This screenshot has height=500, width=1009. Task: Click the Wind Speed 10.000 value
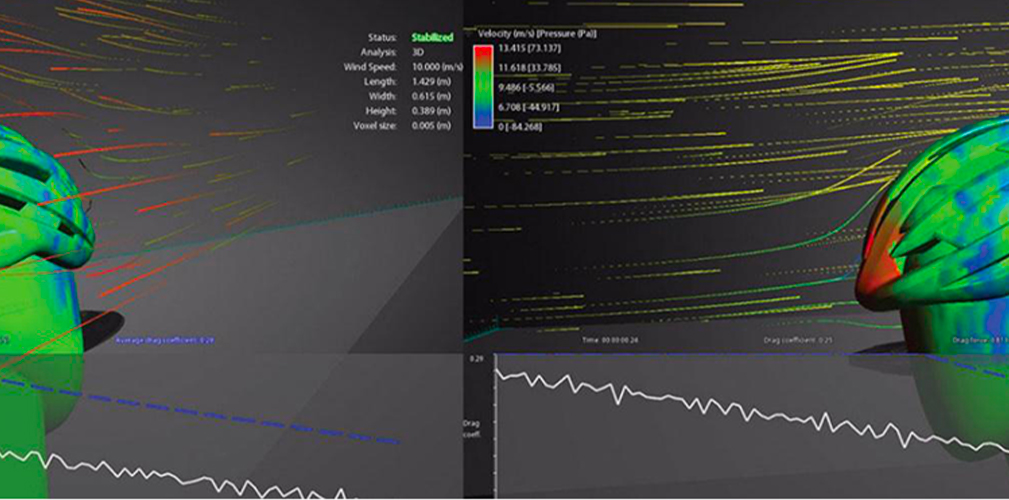click(432, 67)
